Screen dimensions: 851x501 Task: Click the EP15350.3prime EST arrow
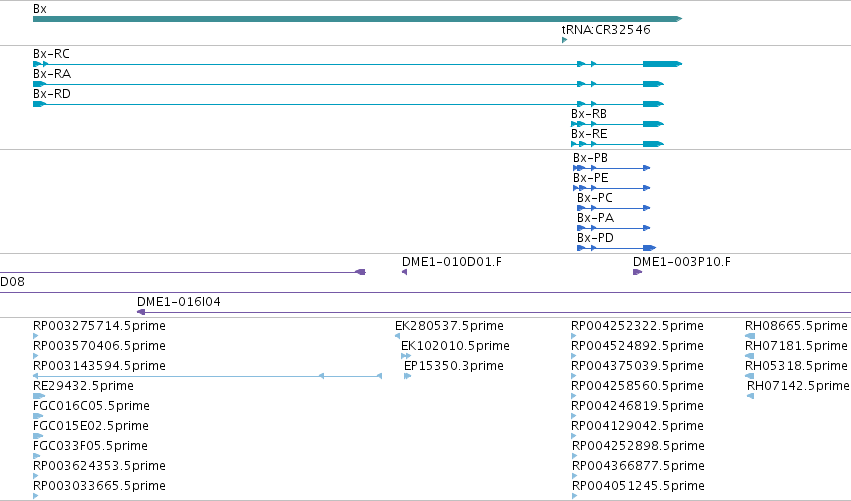tap(408, 376)
